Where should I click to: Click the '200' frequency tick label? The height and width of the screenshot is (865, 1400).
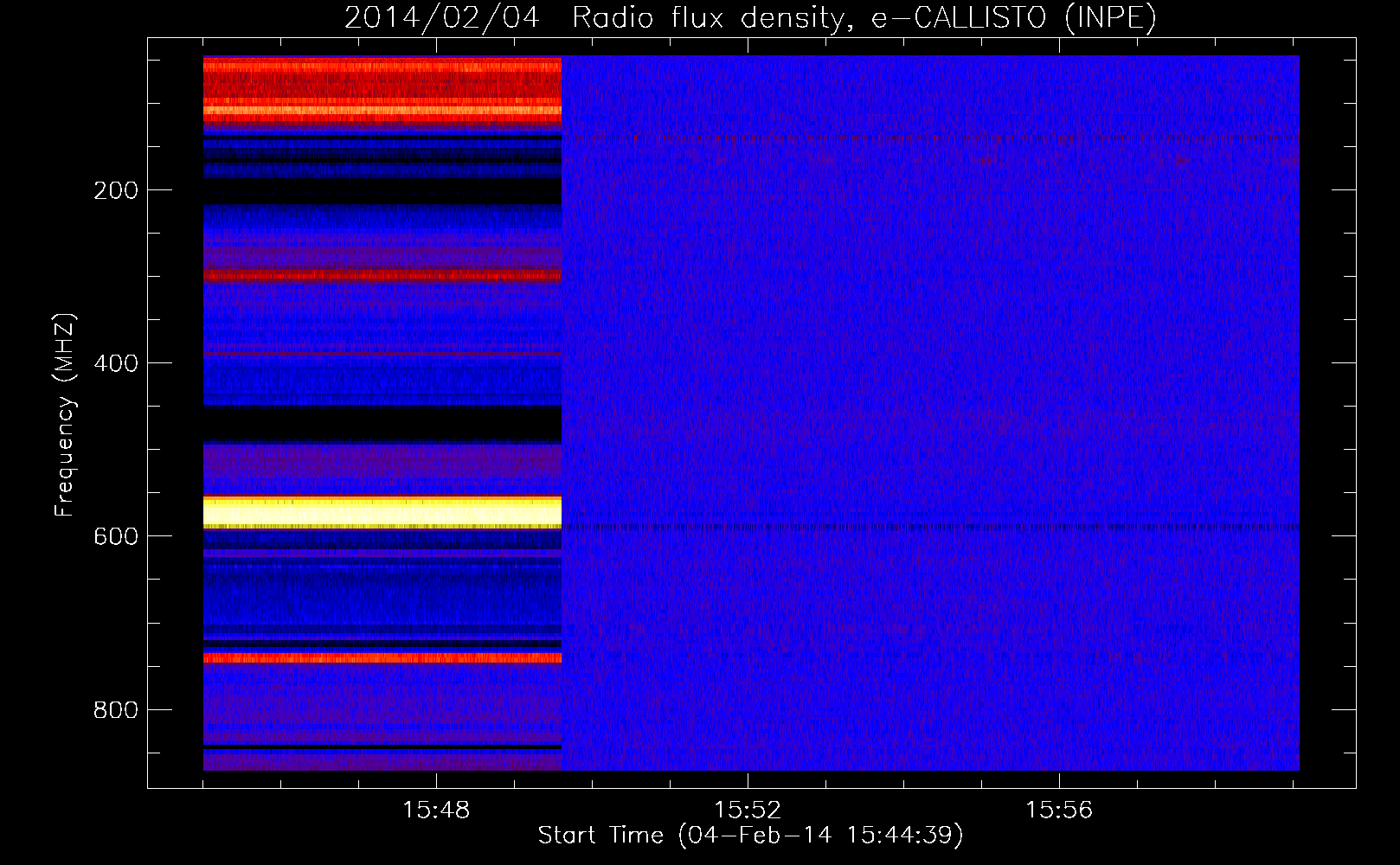point(116,190)
